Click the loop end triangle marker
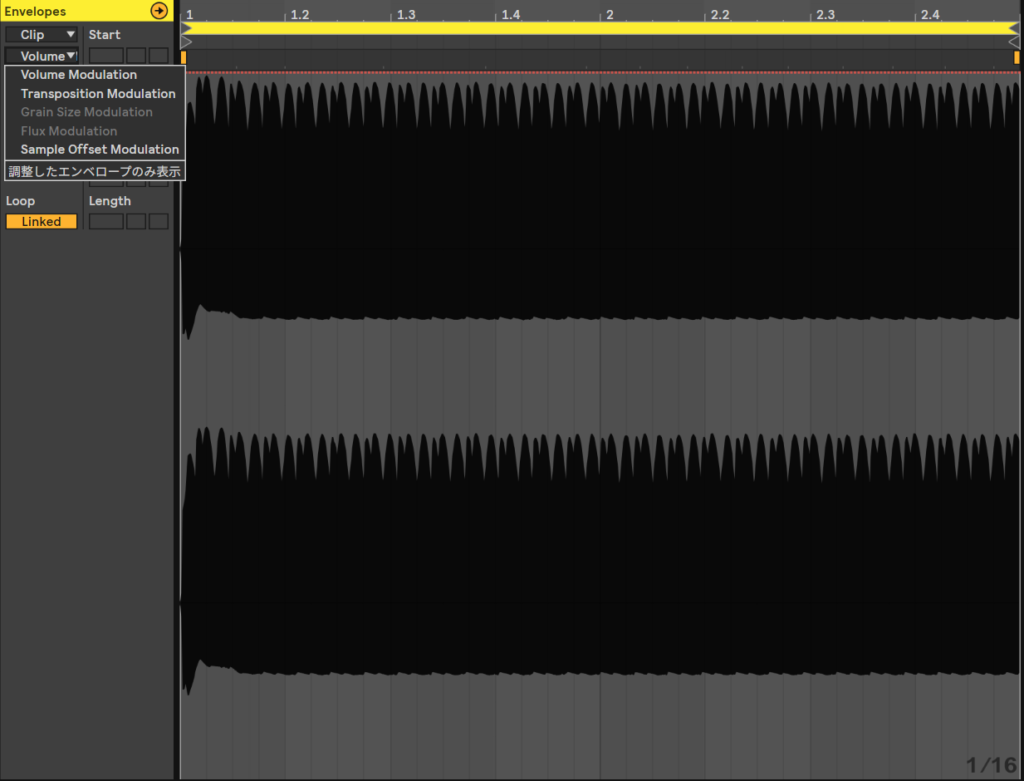The image size is (1024, 781). click(x=1014, y=29)
